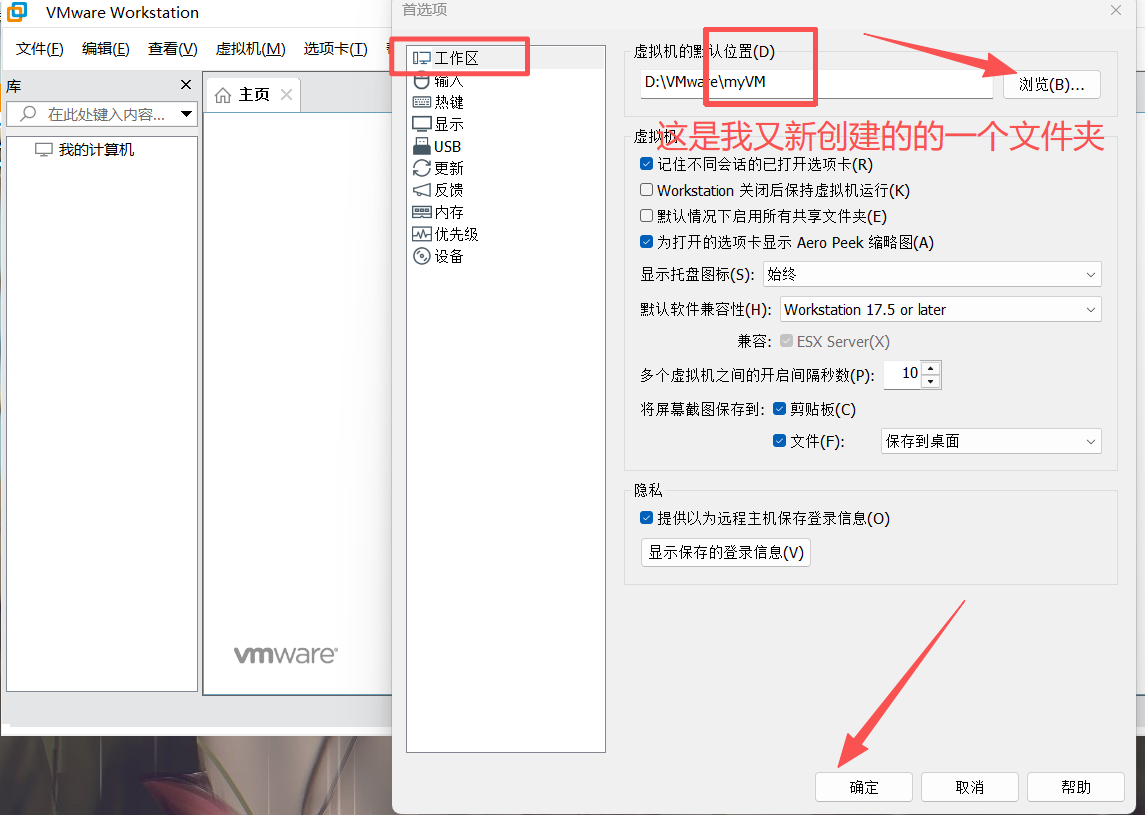This screenshot has width=1145, height=815.
Task: Toggle 提供以为远程主机保存登录信息 checkbox
Action: pos(646,517)
